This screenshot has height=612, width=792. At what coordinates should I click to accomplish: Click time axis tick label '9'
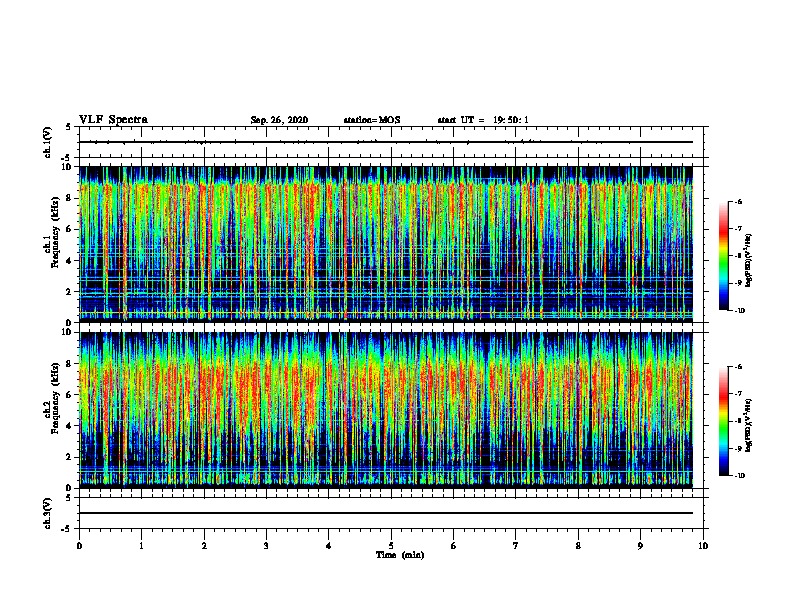[x=640, y=546]
